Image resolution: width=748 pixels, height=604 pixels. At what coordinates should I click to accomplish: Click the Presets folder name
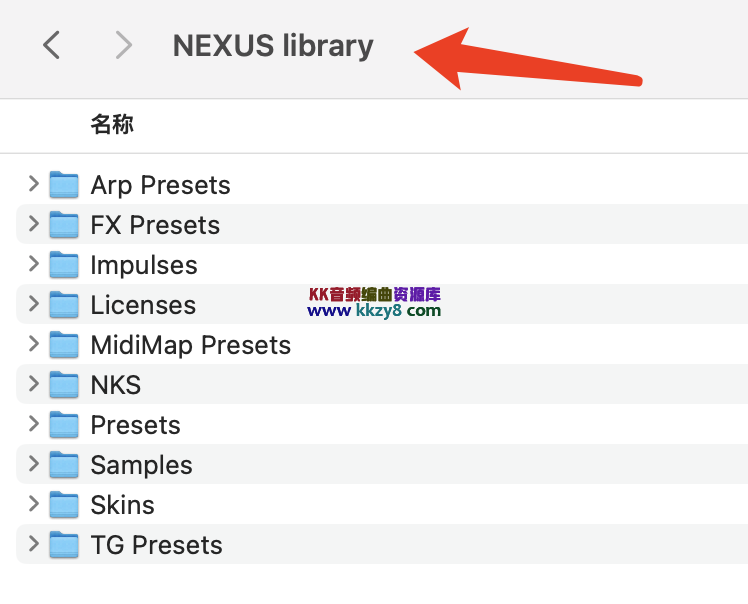135,425
